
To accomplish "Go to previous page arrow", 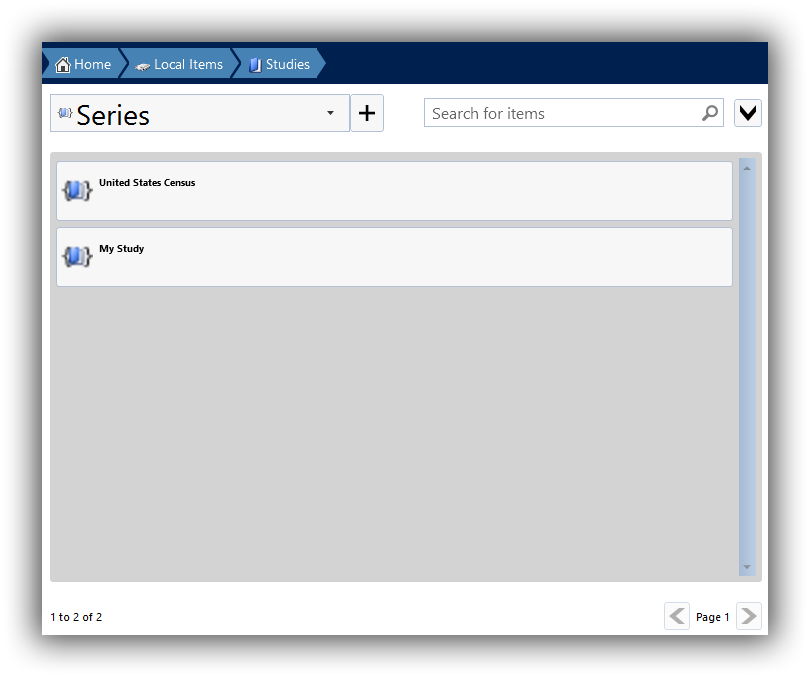I will click(x=677, y=616).
